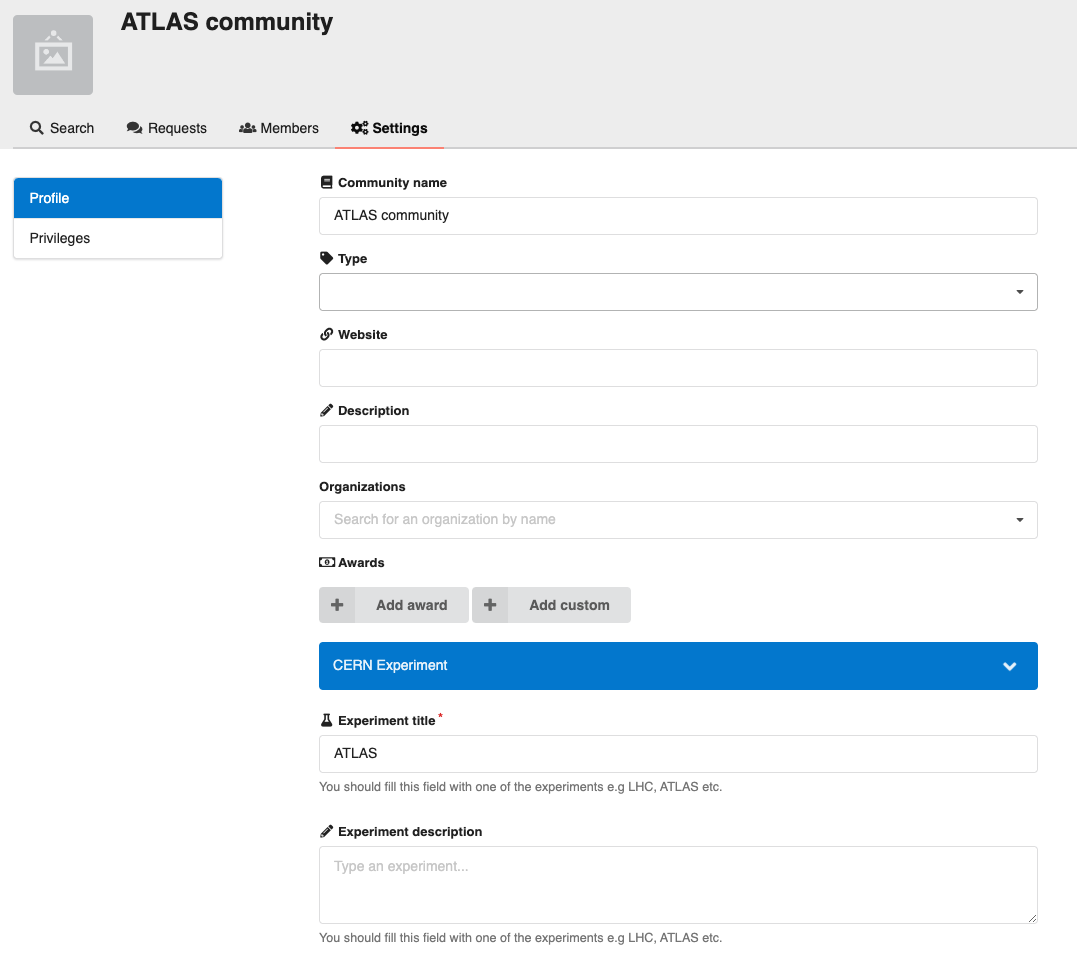Open the Organizations search dropdown
The image size is (1077, 957).
pos(678,520)
